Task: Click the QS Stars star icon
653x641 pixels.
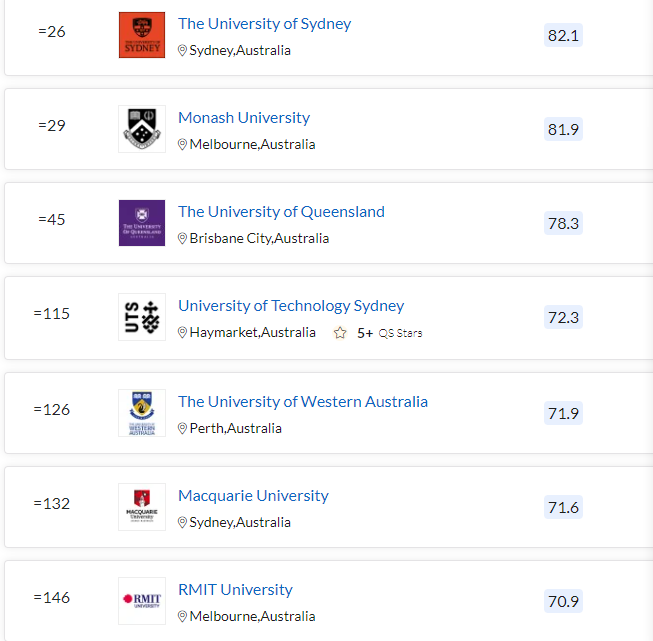Action: (x=340, y=333)
